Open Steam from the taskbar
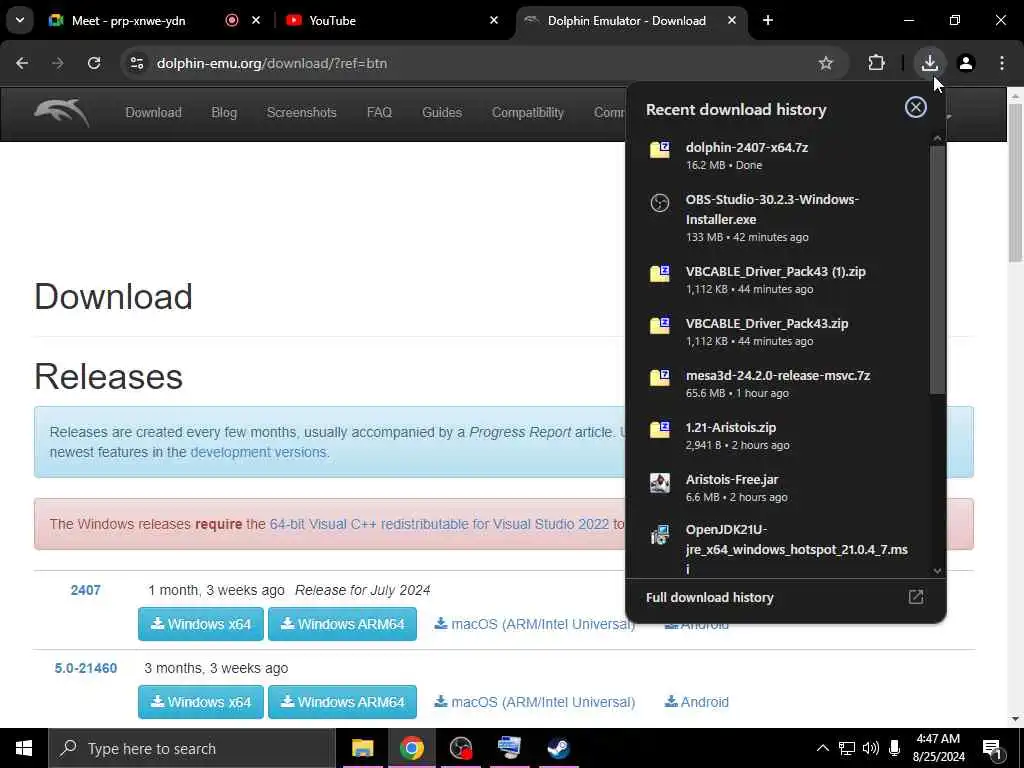The height and width of the screenshot is (768, 1024). pos(559,748)
